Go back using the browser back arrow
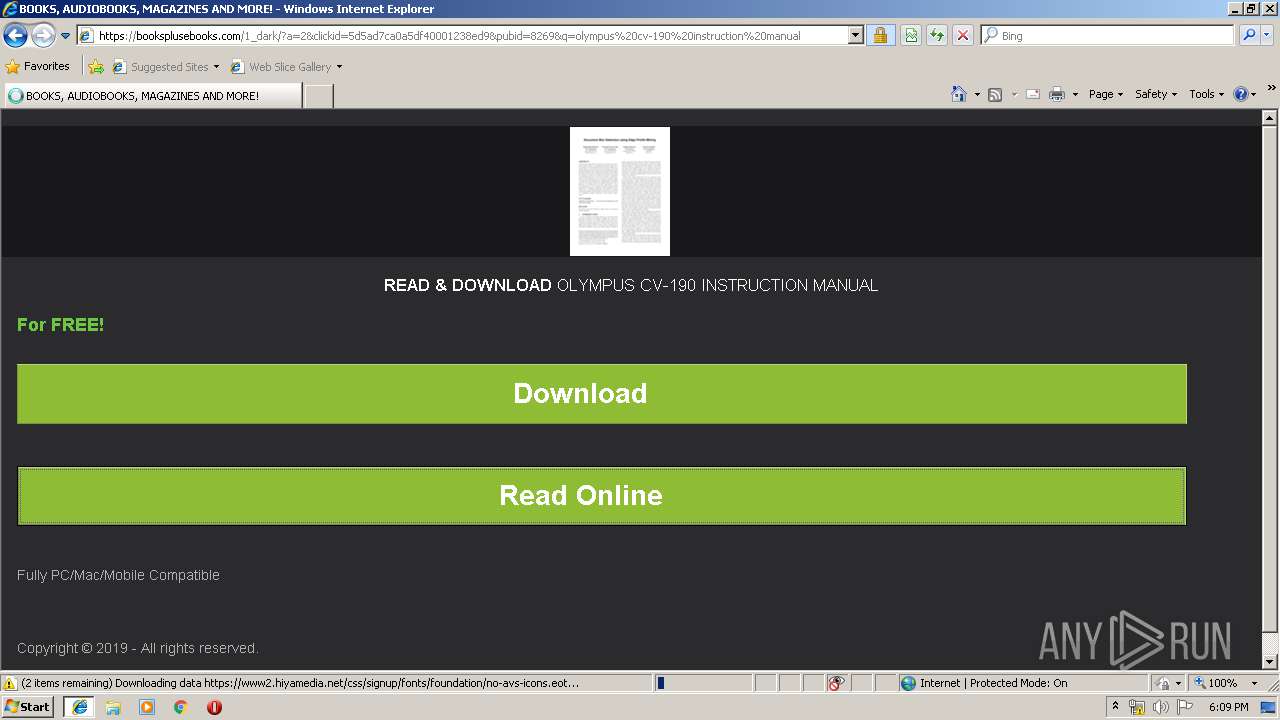The height and width of the screenshot is (720, 1280). [x=15, y=36]
